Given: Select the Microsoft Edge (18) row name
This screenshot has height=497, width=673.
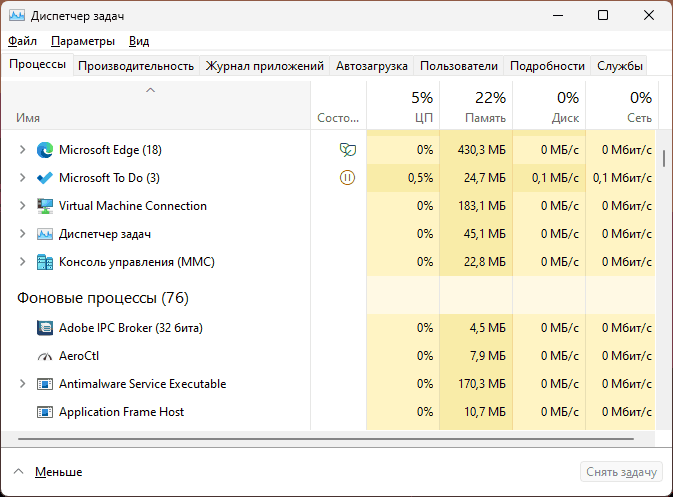Looking at the screenshot, I should click(x=110, y=150).
